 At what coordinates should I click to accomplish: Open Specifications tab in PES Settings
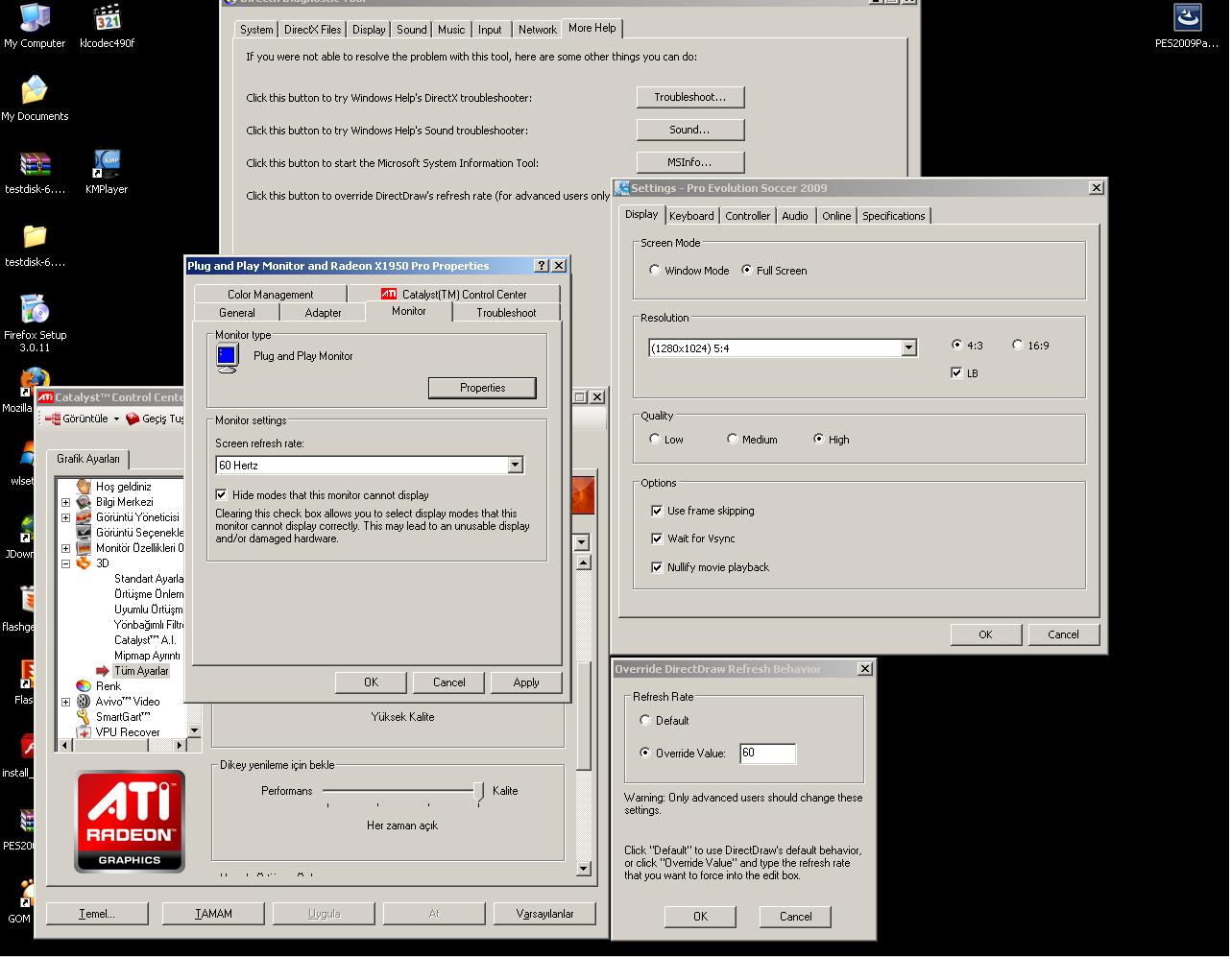click(893, 216)
